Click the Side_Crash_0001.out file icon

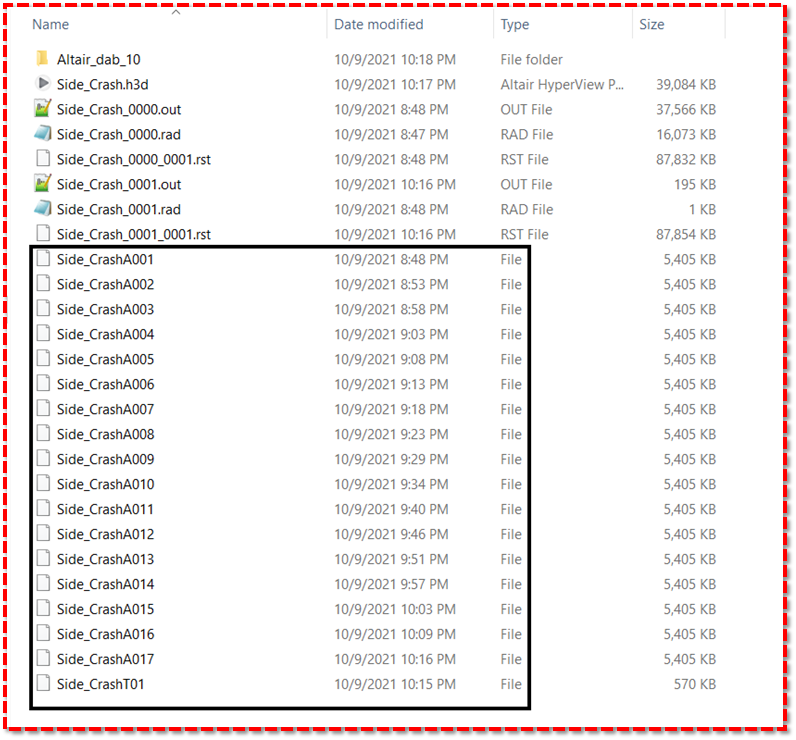click(x=43, y=184)
